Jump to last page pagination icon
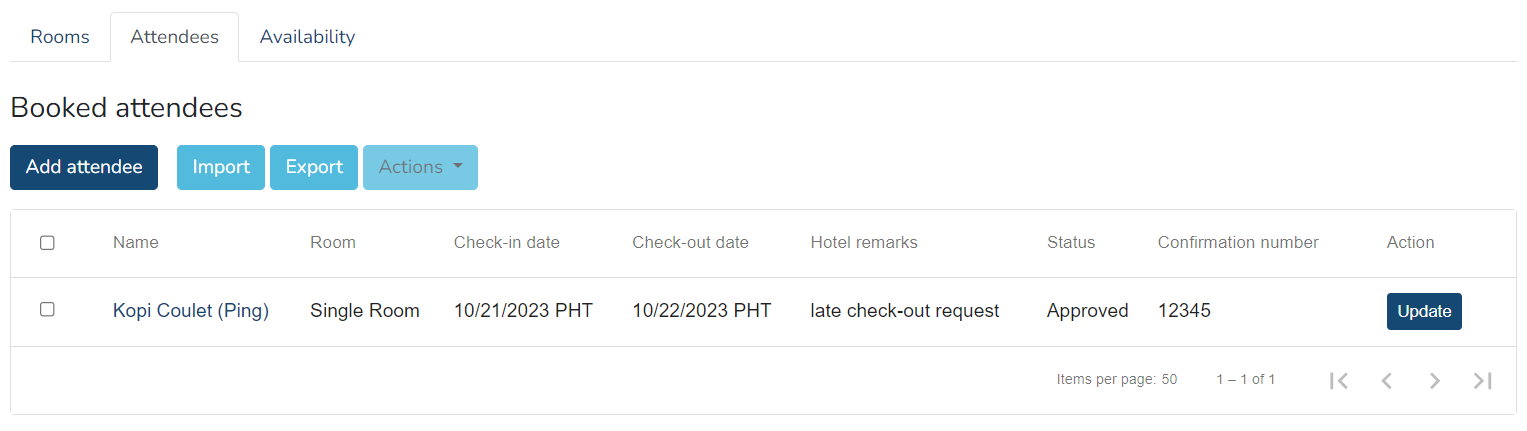Image resolution: width=1527 pixels, height=431 pixels. pos(1483,380)
